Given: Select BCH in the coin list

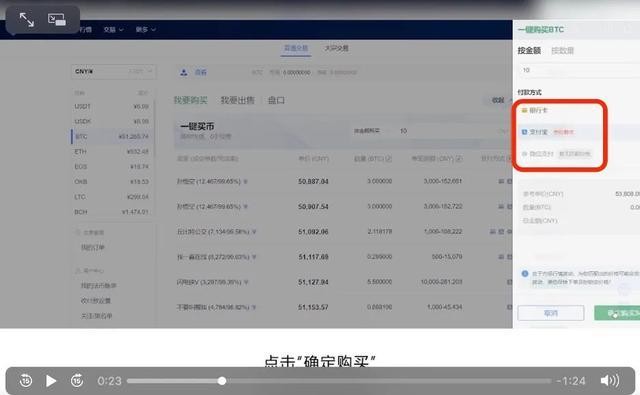Looking at the screenshot, I should (x=111, y=212).
